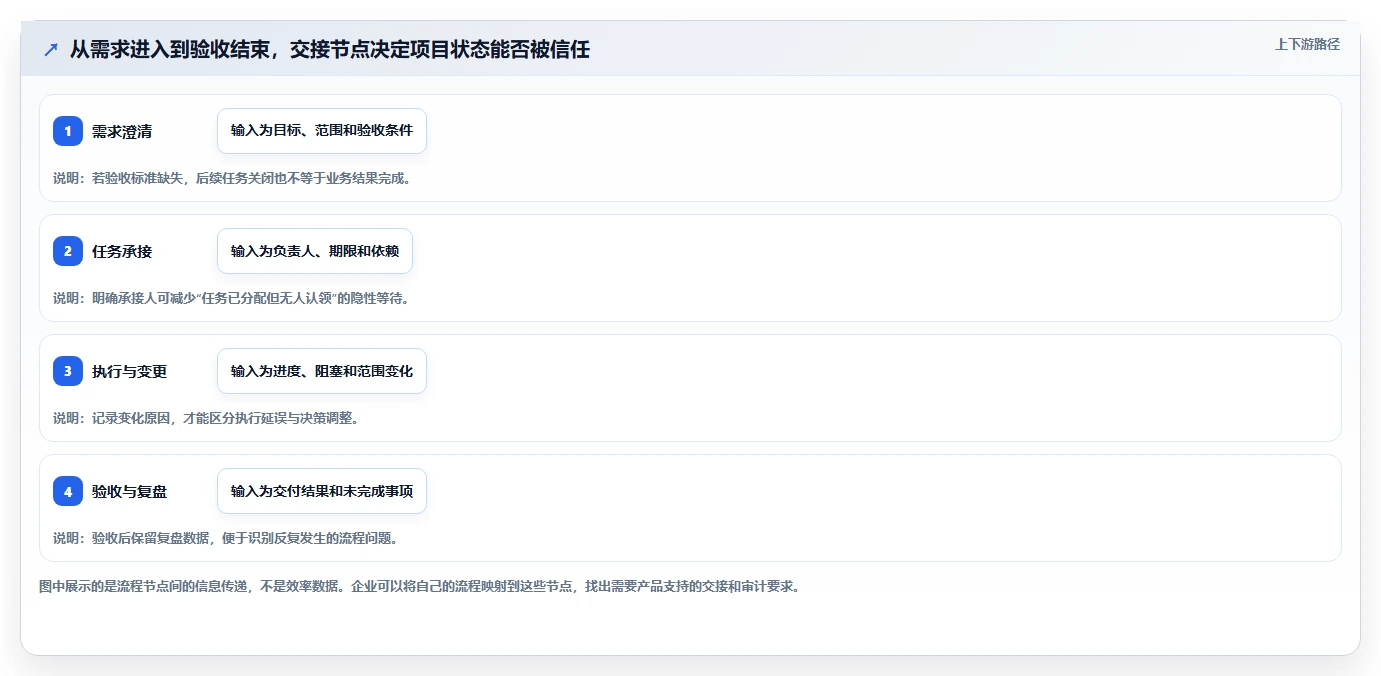The height and width of the screenshot is (676, 1381).
Task: Click the step 4 number badge
Action: [68, 491]
